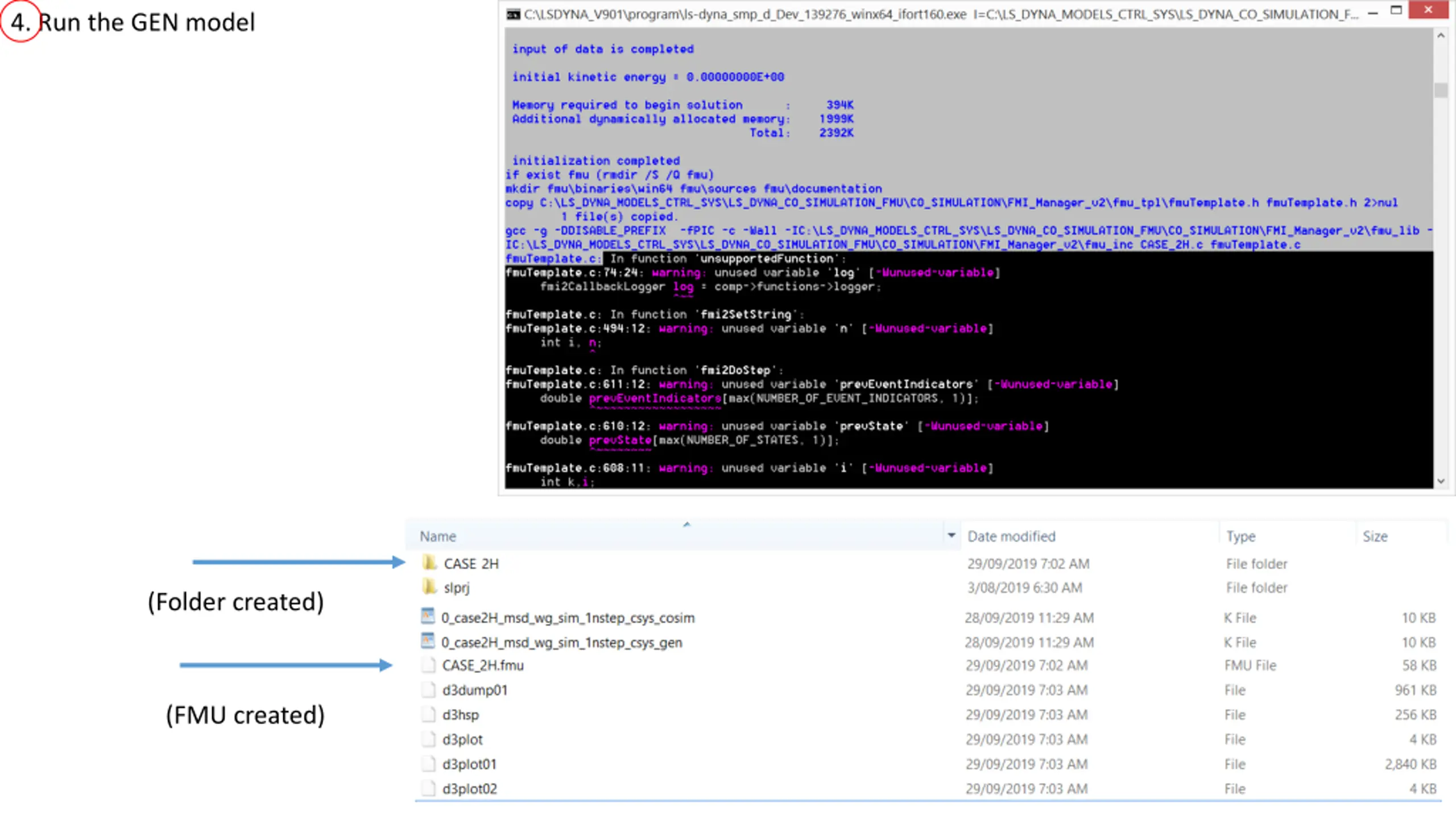Select the d3plot file icon
This screenshot has width=1456, height=819.
click(x=429, y=739)
